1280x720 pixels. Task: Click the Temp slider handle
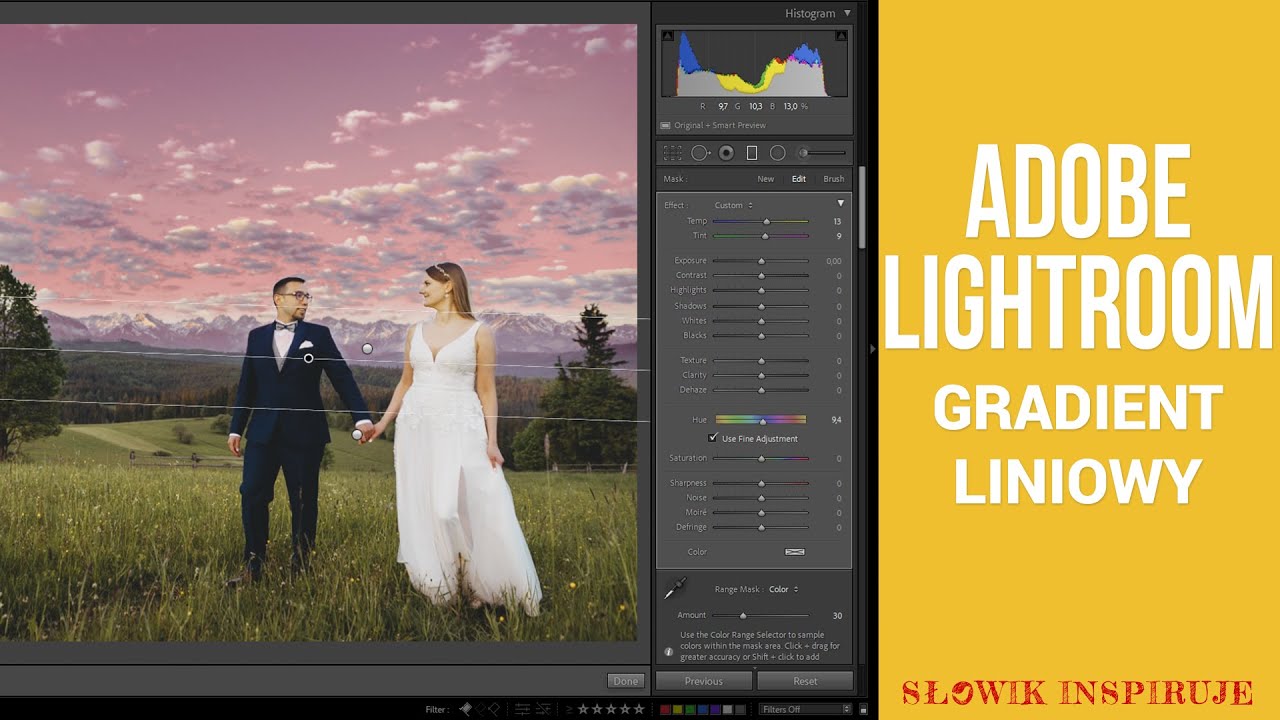click(x=767, y=221)
